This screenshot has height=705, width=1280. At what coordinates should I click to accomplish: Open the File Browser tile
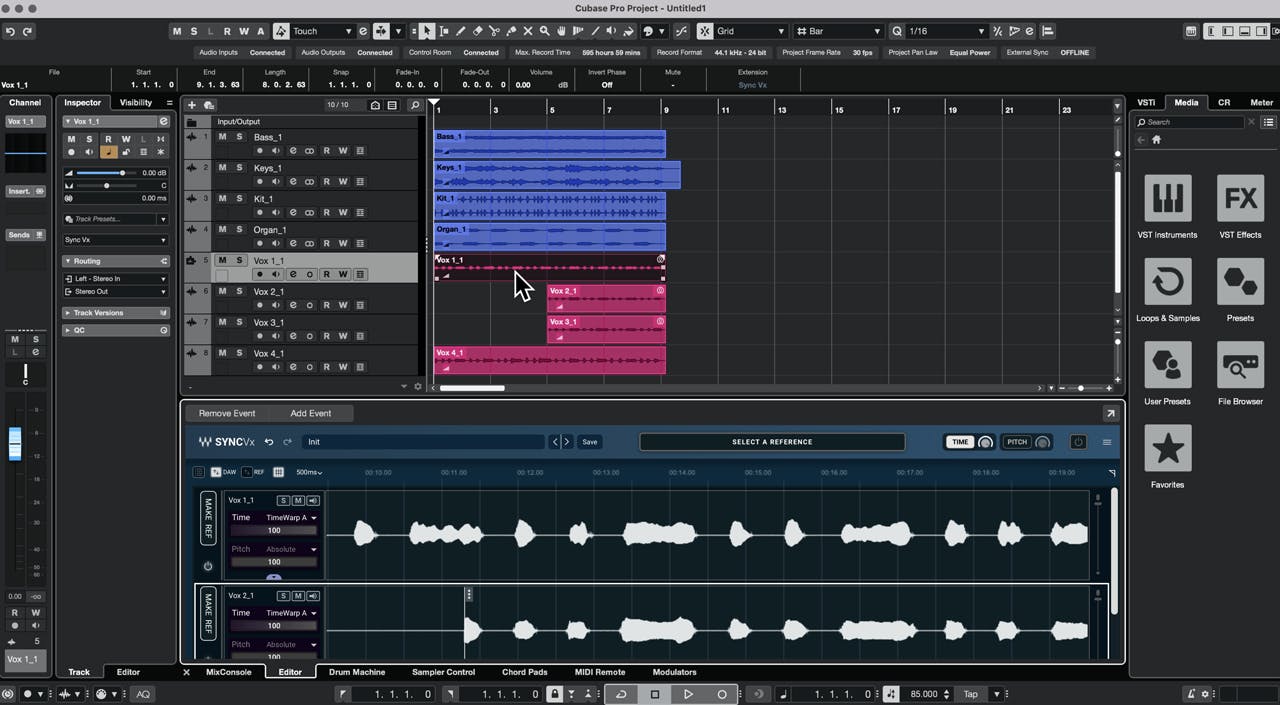tap(1240, 366)
